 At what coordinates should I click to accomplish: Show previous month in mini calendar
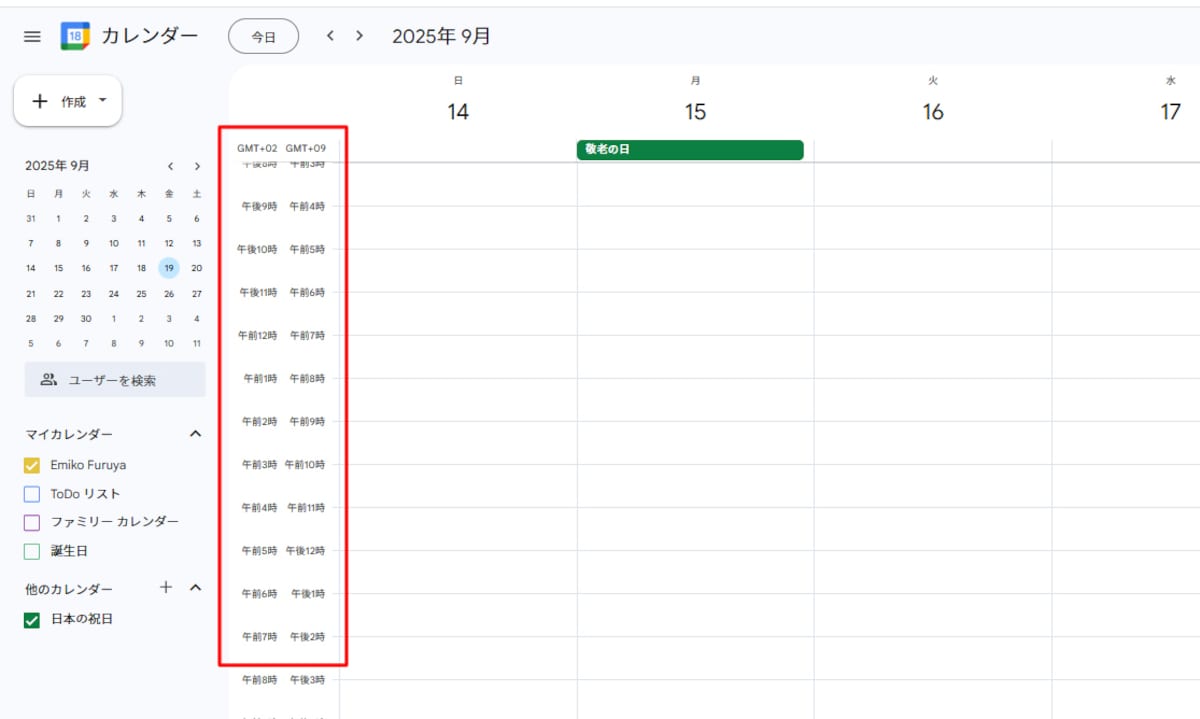point(170,166)
